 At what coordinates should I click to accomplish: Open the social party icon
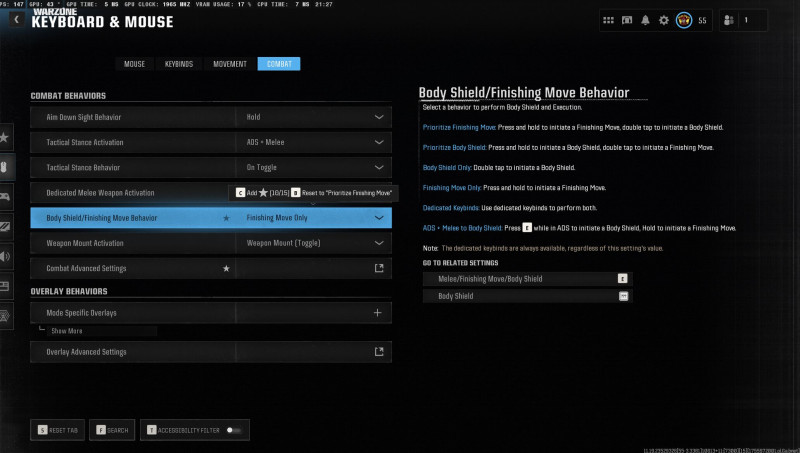point(729,20)
